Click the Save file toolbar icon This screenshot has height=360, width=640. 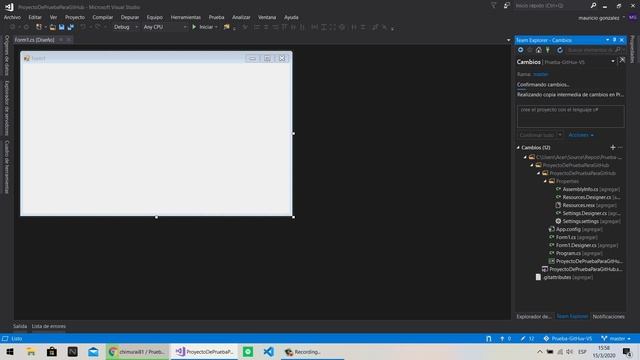coord(62,27)
